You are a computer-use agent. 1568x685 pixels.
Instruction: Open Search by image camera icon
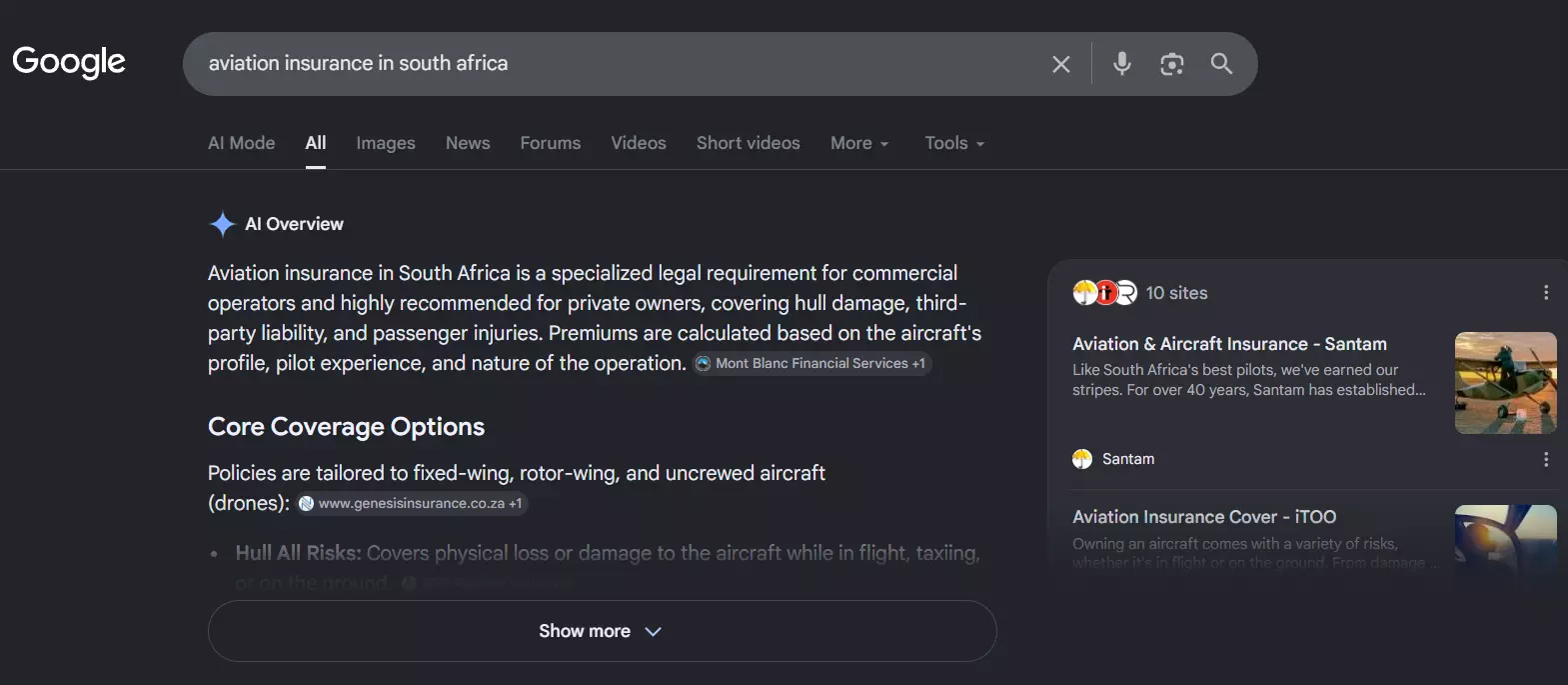[1171, 64]
